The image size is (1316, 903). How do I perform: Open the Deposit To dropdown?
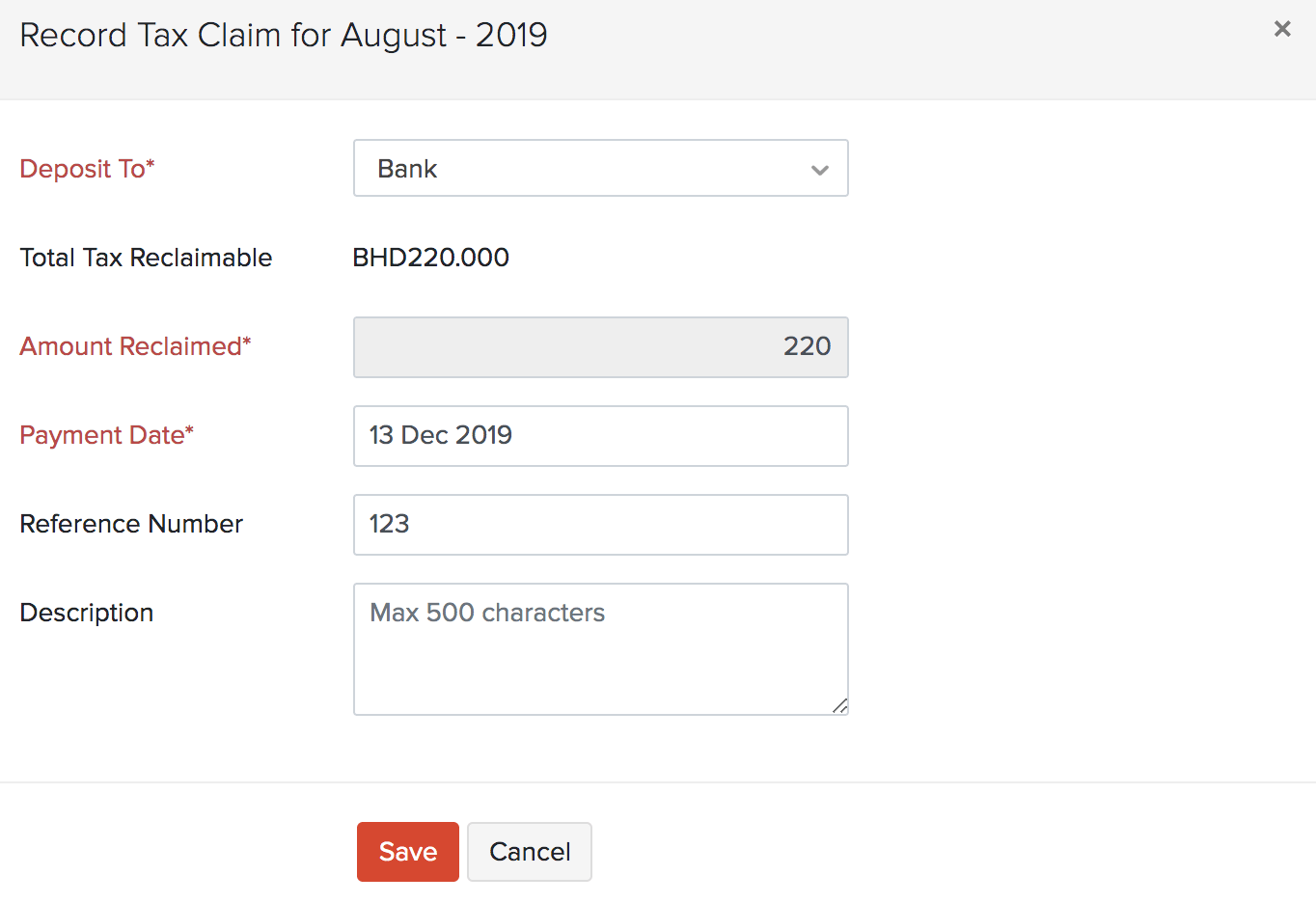(x=599, y=169)
